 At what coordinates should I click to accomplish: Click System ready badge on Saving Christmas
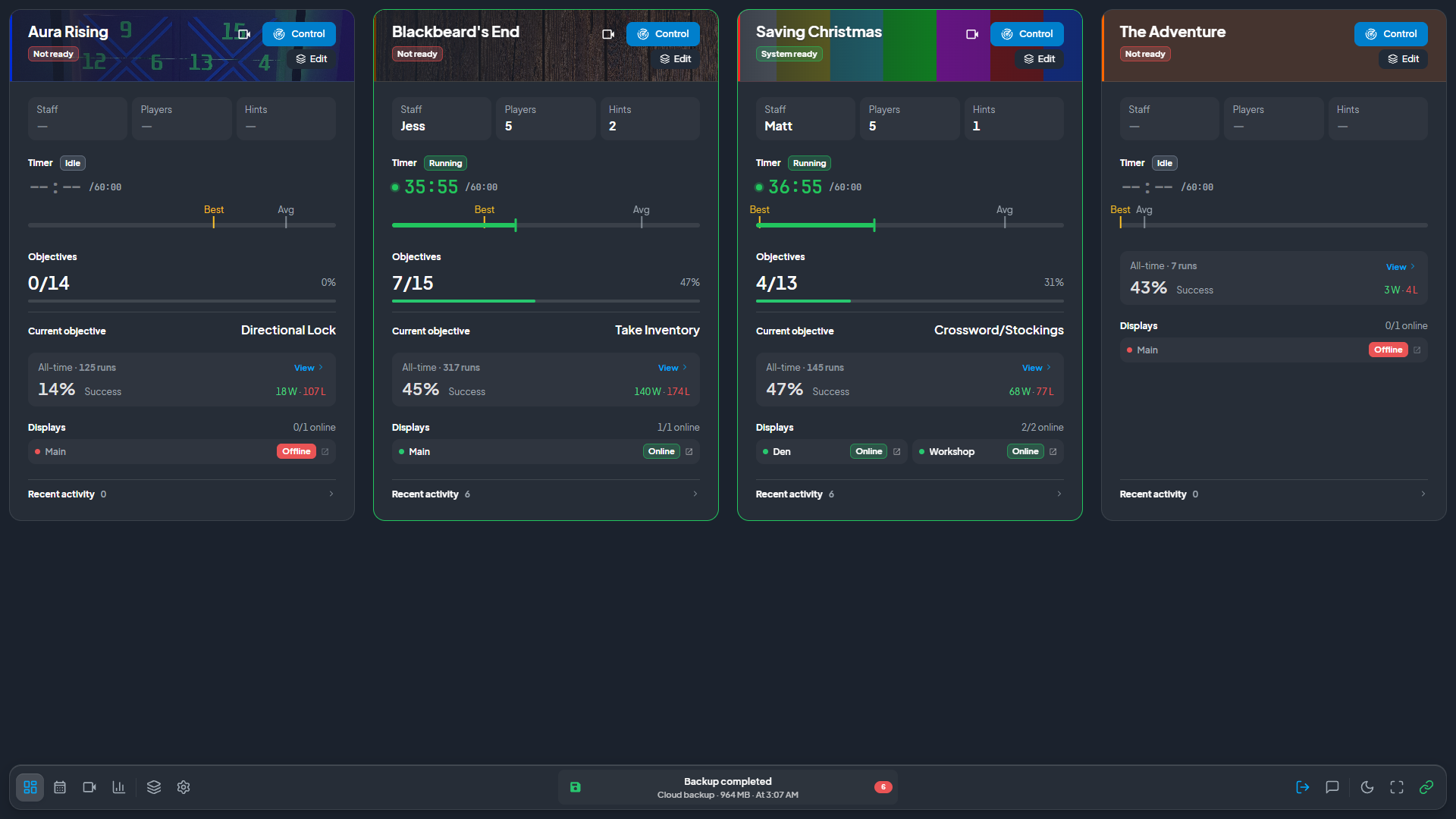pyautogui.click(x=789, y=55)
